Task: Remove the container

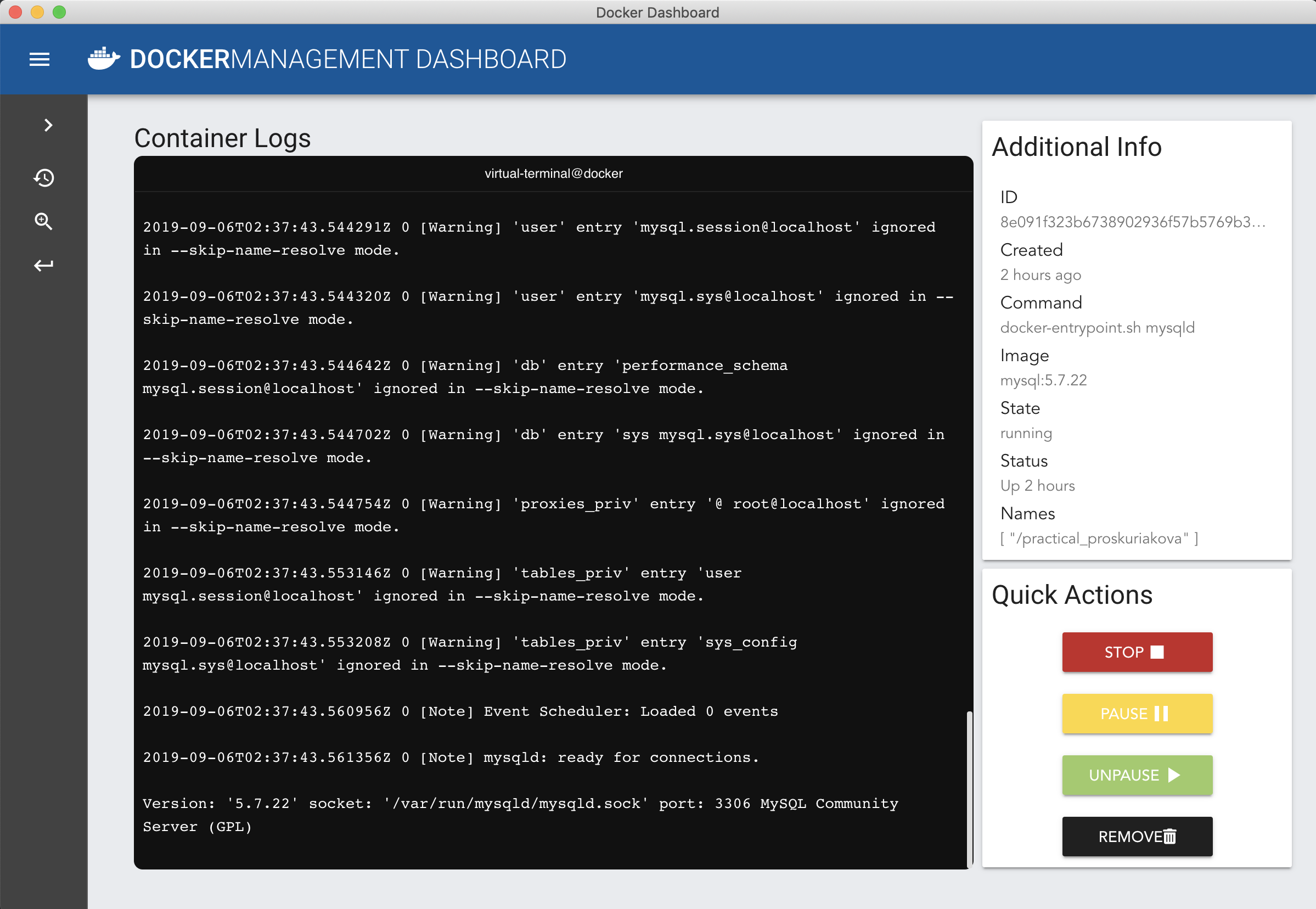Action: (1137, 837)
